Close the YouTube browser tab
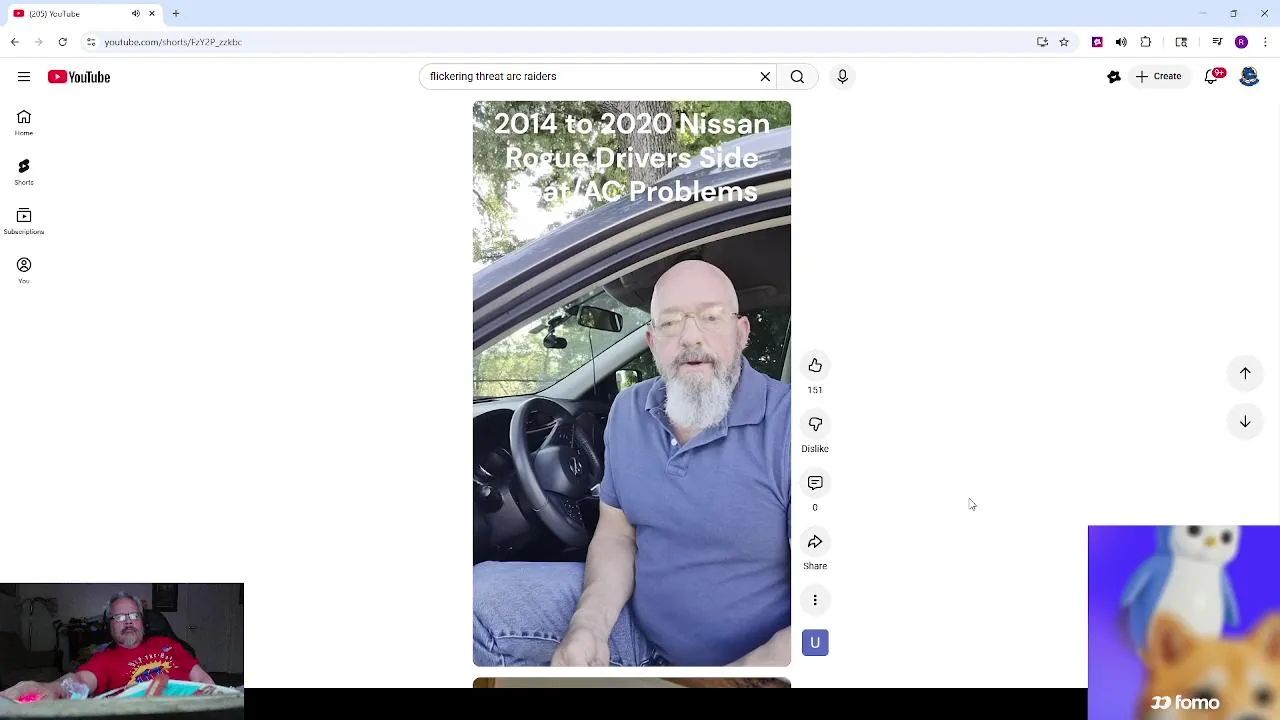This screenshot has height=720, width=1280. 152,14
